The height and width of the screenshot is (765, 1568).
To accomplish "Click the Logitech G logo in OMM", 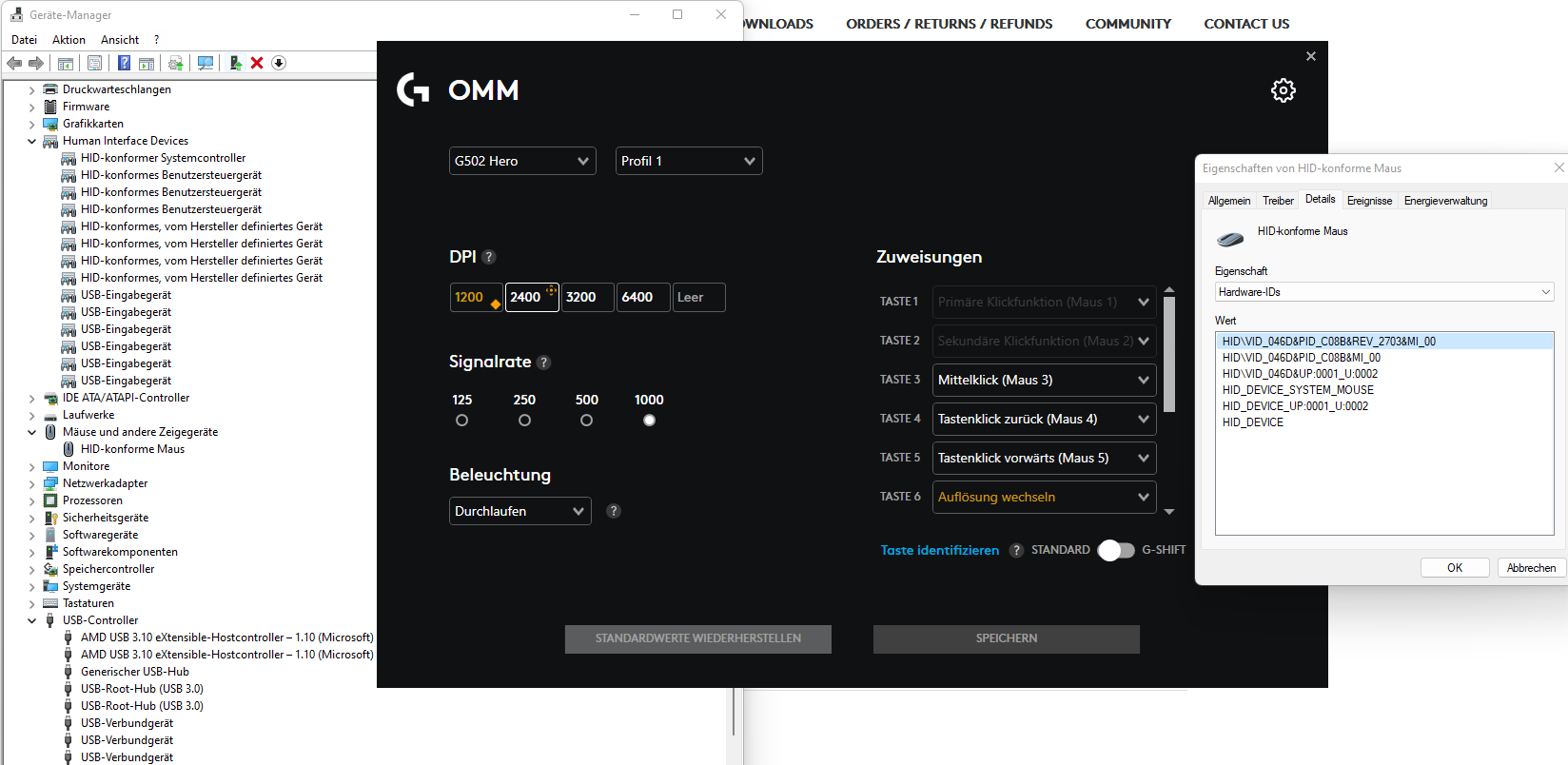I will point(413,89).
